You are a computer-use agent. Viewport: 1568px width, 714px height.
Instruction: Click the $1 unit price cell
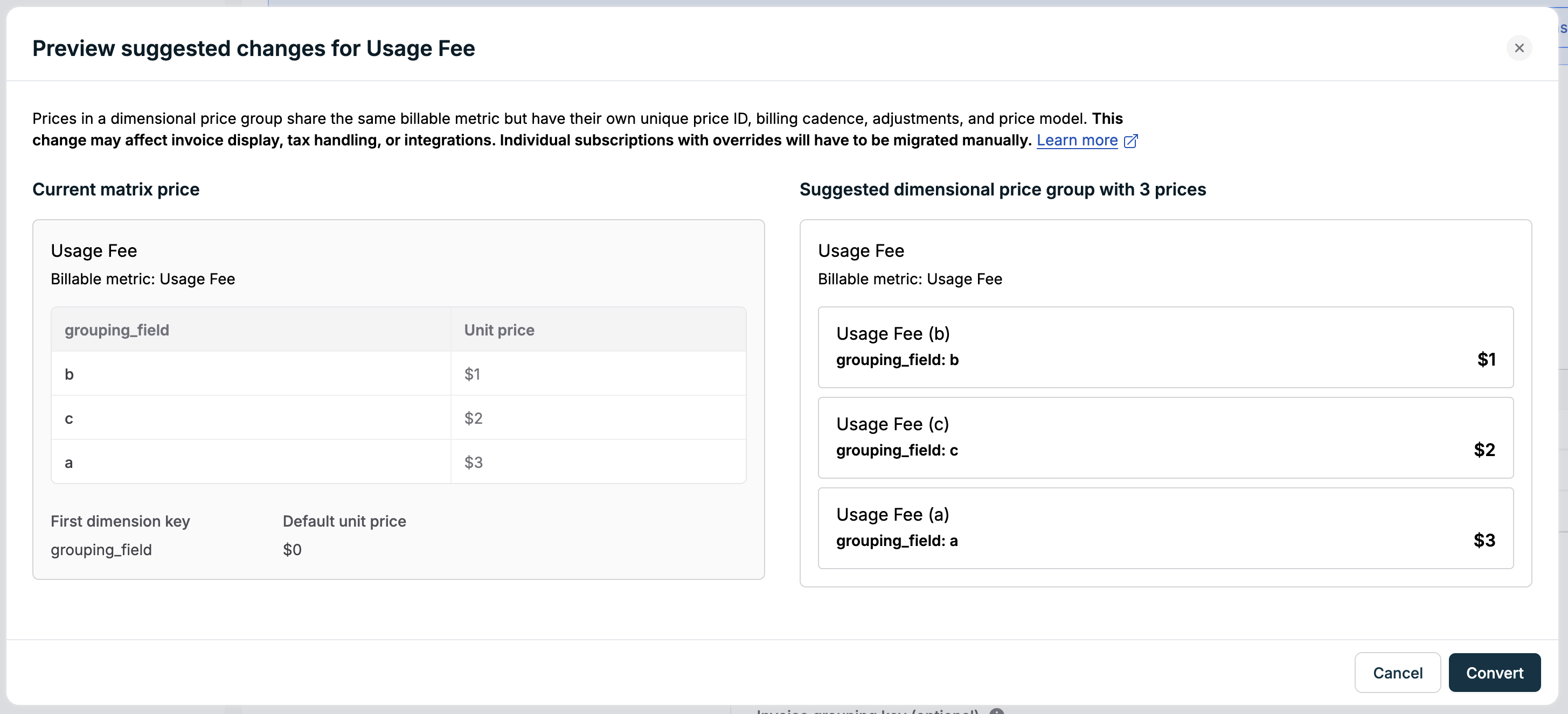pyautogui.click(x=473, y=374)
